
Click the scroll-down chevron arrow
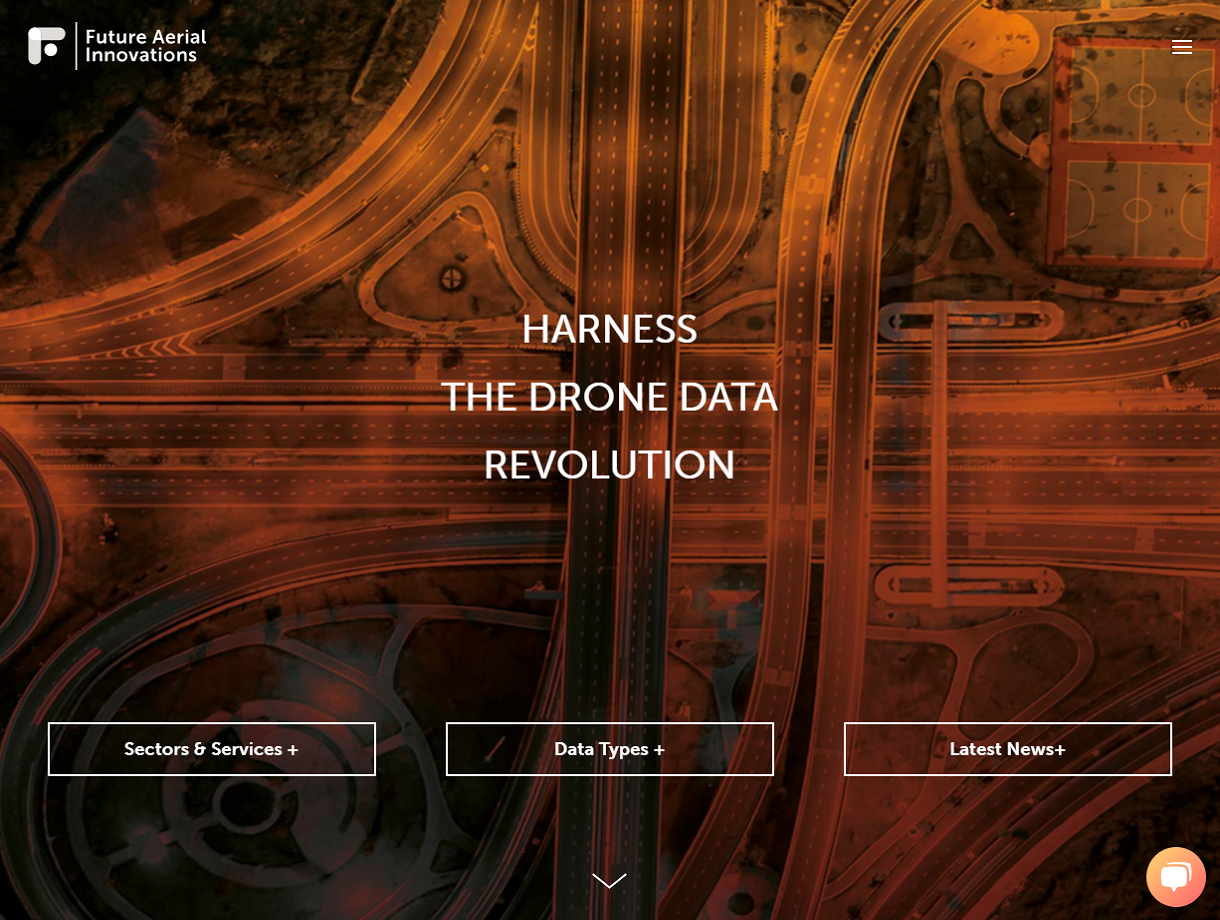coord(609,880)
